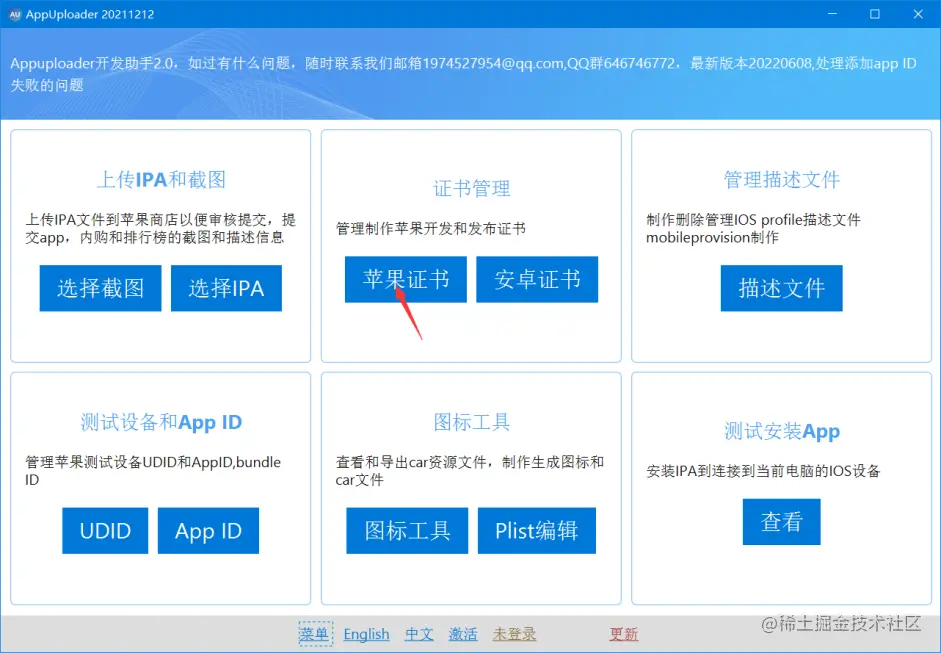Launch the 图标工具 button

pos(407,531)
